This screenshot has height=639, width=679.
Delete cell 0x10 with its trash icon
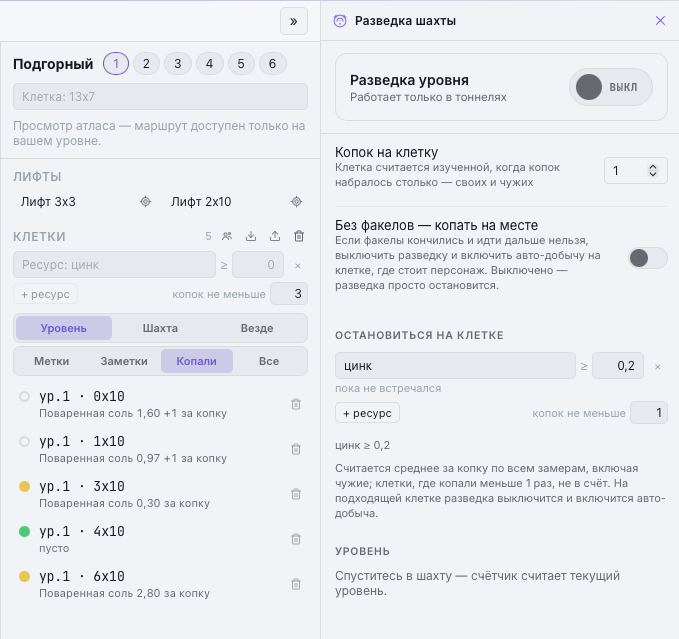(296, 404)
